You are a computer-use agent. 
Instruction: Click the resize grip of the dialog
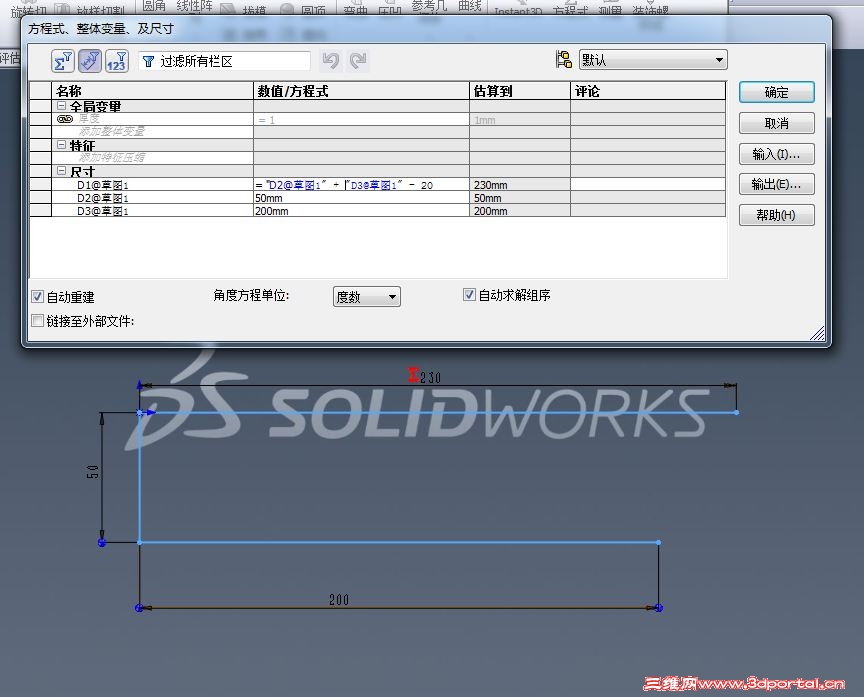(818, 333)
